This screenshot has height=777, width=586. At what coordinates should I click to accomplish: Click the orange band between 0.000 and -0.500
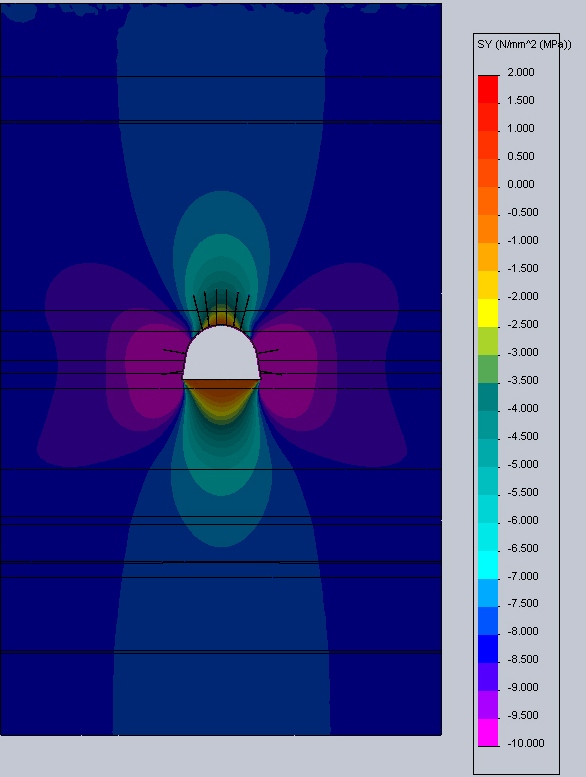pyautogui.click(x=488, y=201)
